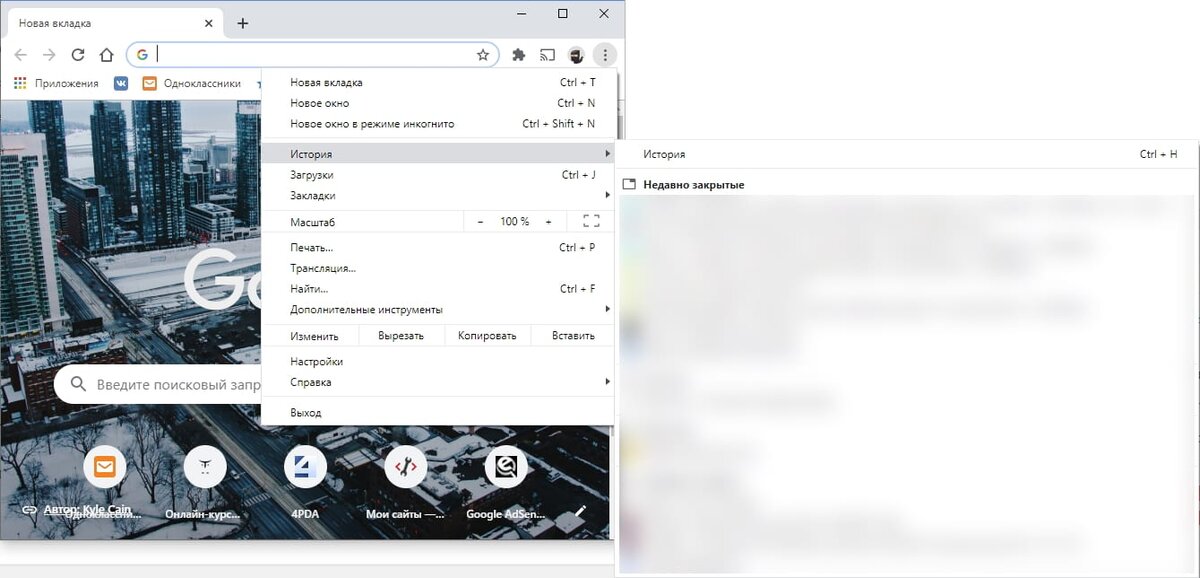Open the home page icon
This screenshot has height=578, width=1200.
[107, 55]
